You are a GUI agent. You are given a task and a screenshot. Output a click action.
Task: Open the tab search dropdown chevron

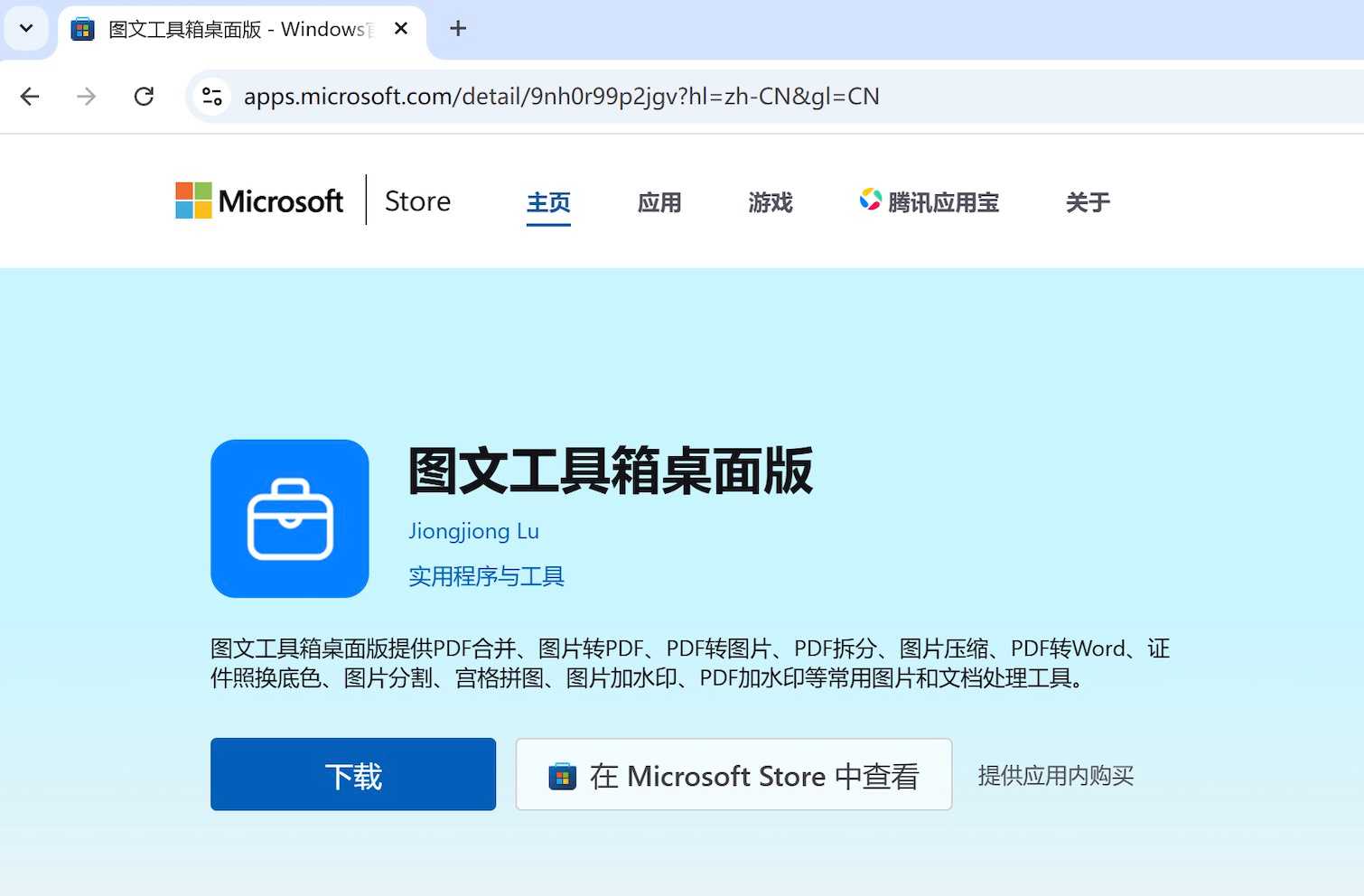click(25, 28)
